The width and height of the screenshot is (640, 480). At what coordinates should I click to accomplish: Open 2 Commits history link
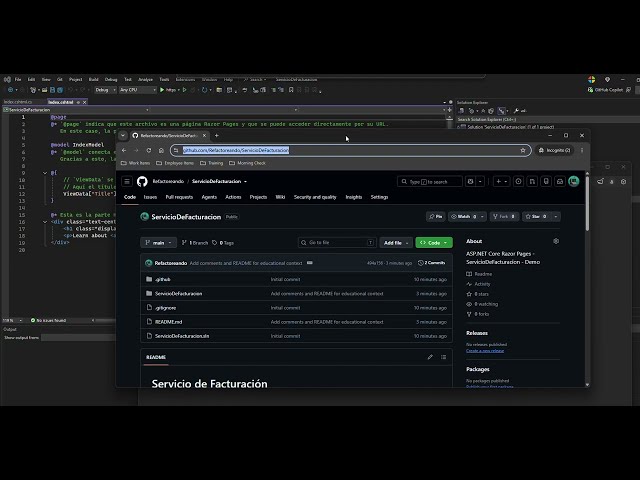click(431, 263)
